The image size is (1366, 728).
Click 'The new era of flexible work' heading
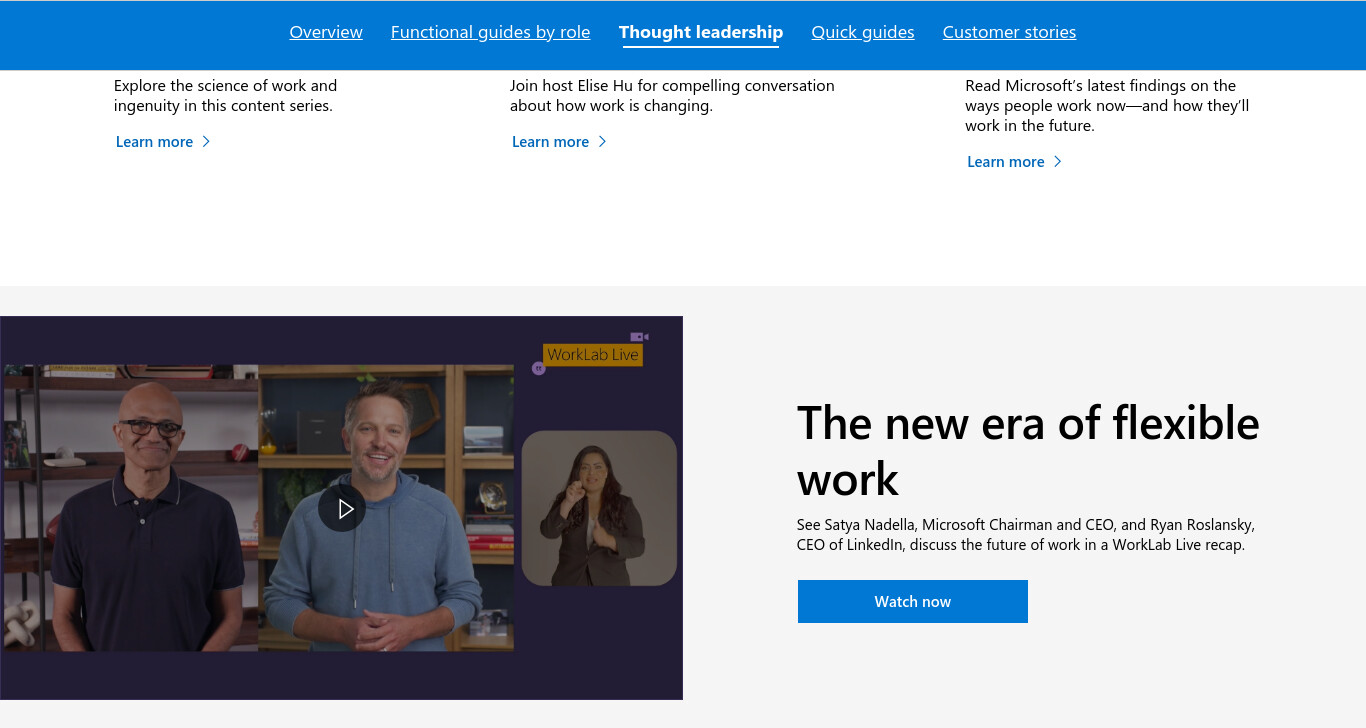tap(1028, 451)
